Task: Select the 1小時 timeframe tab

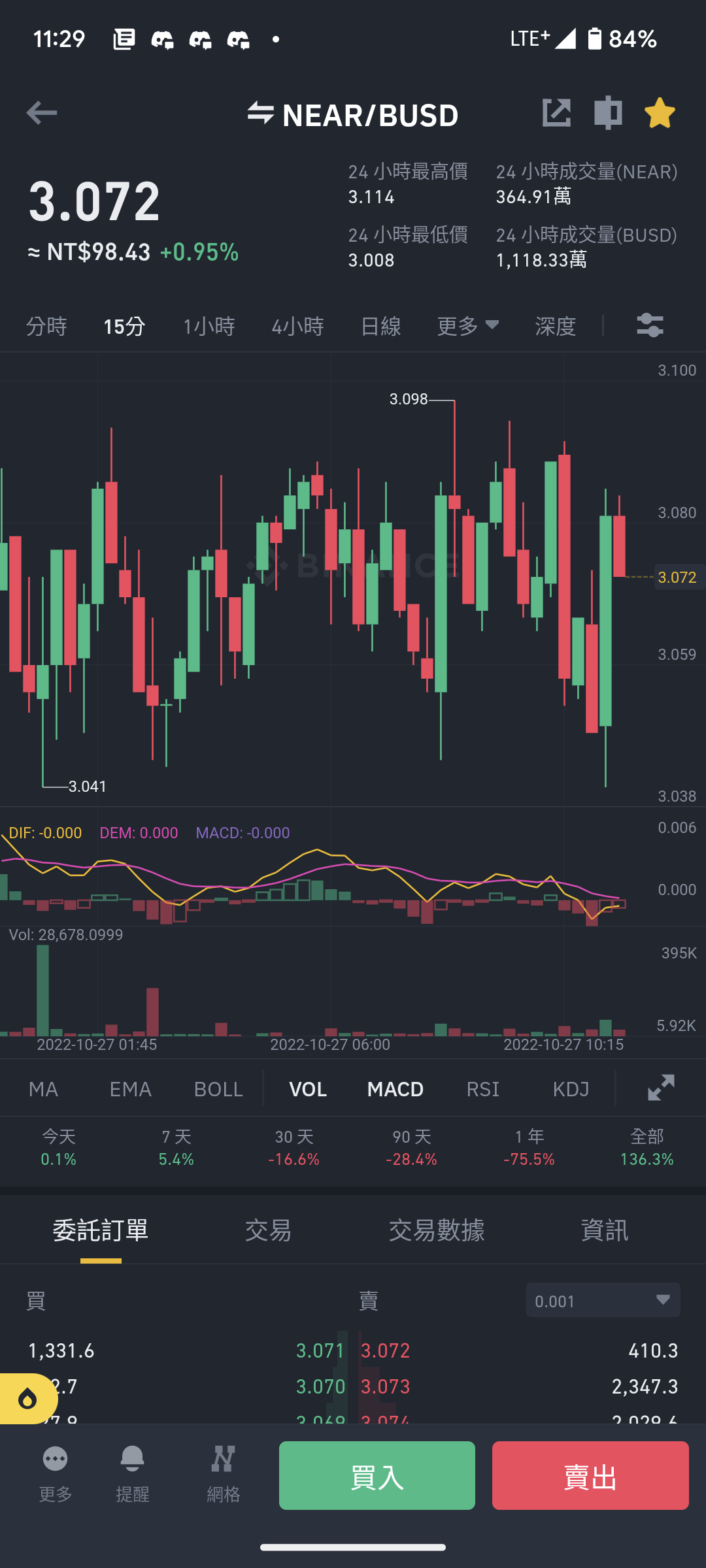Action: pos(209,325)
